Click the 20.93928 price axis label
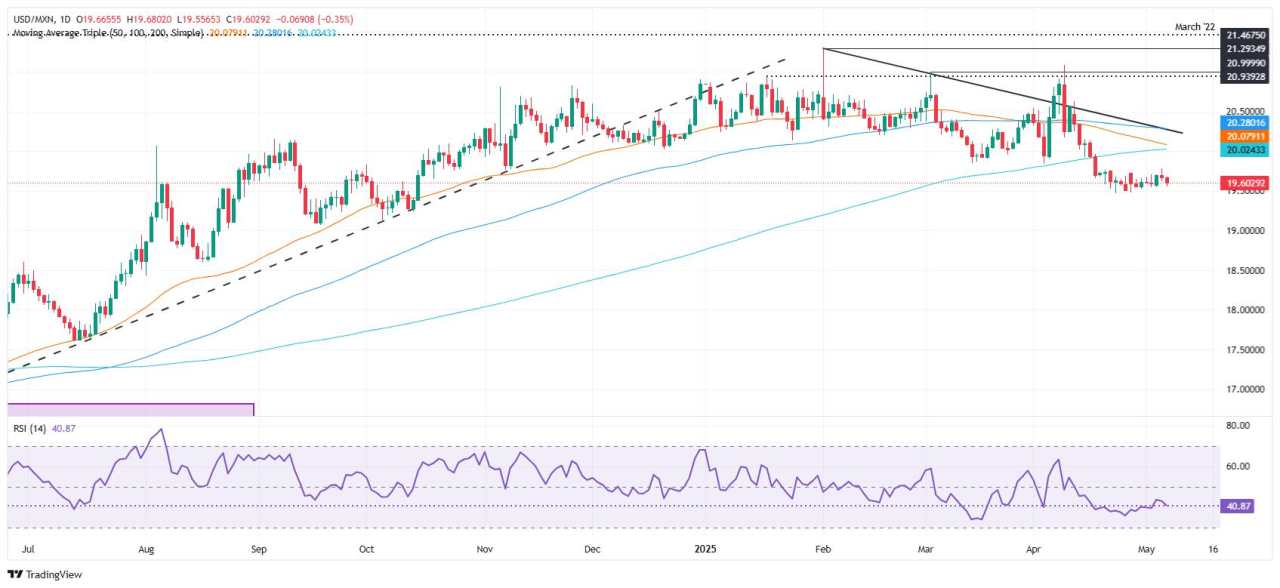This screenshot has width=1280, height=588. pyautogui.click(x=1247, y=76)
